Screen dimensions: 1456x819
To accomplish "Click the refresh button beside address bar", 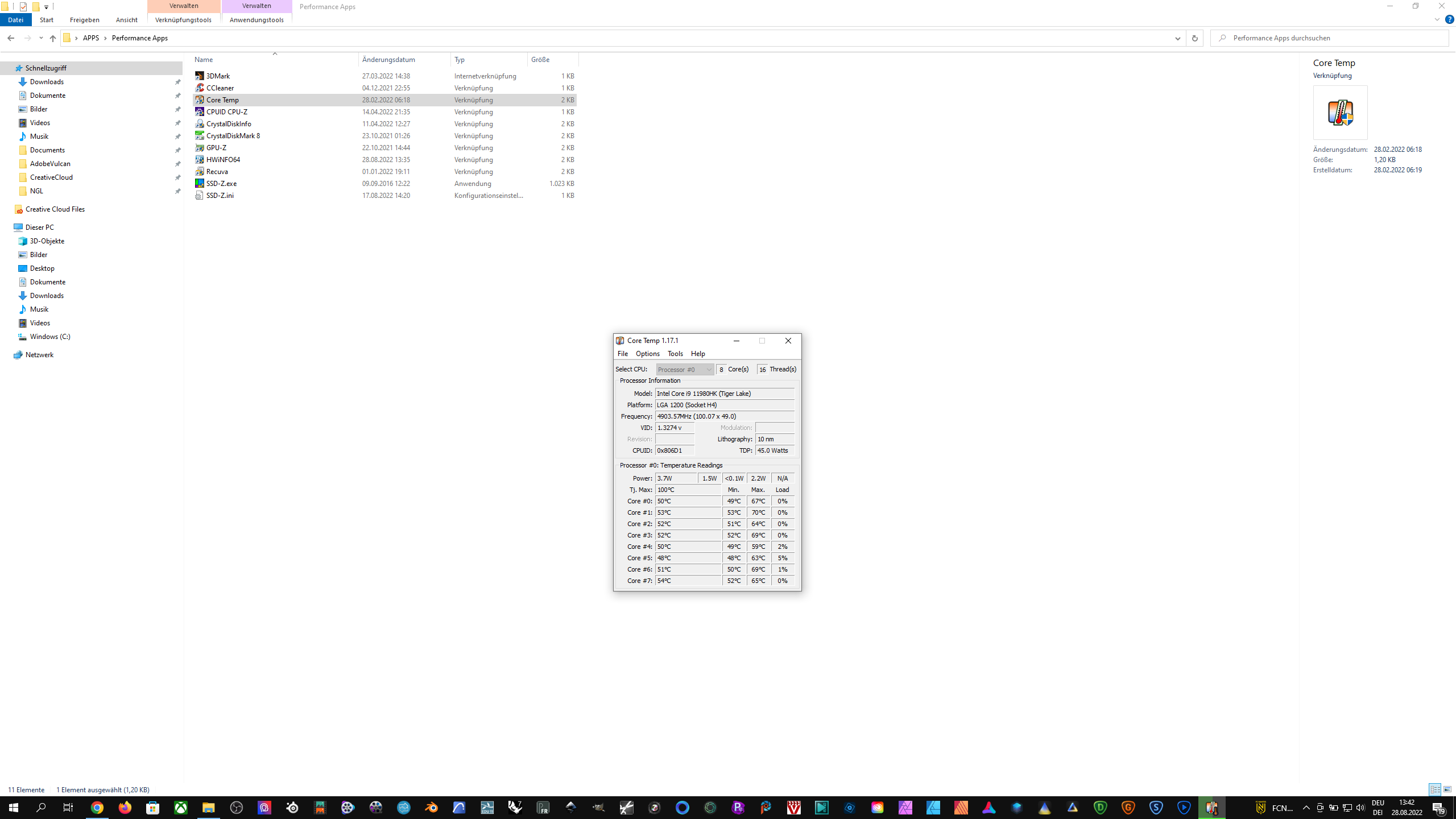I will [x=1194, y=38].
